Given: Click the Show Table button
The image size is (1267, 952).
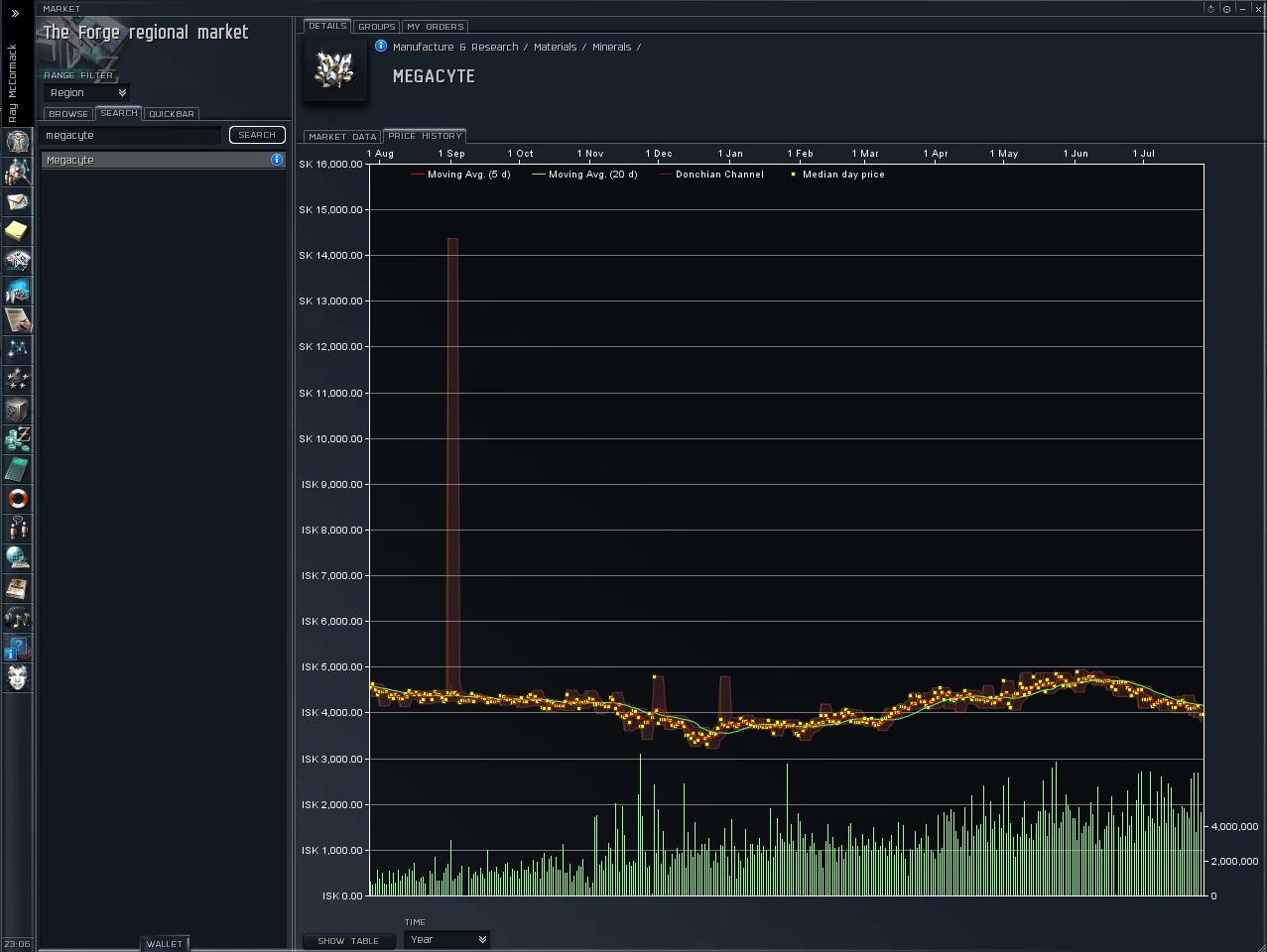Looking at the screenshot, I should 348,940.
